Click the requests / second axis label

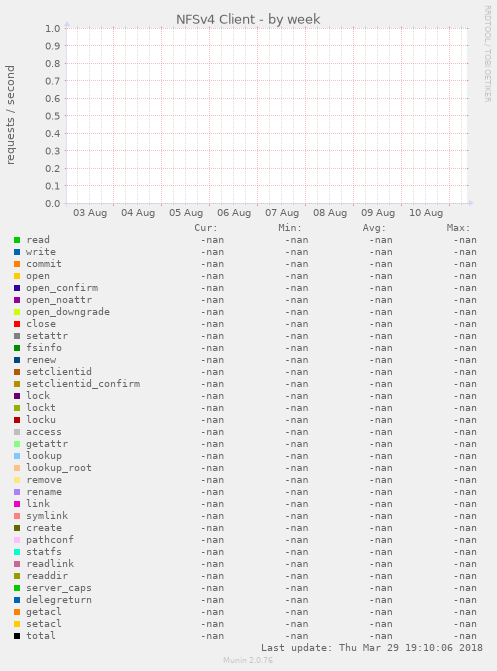point(10,115)
